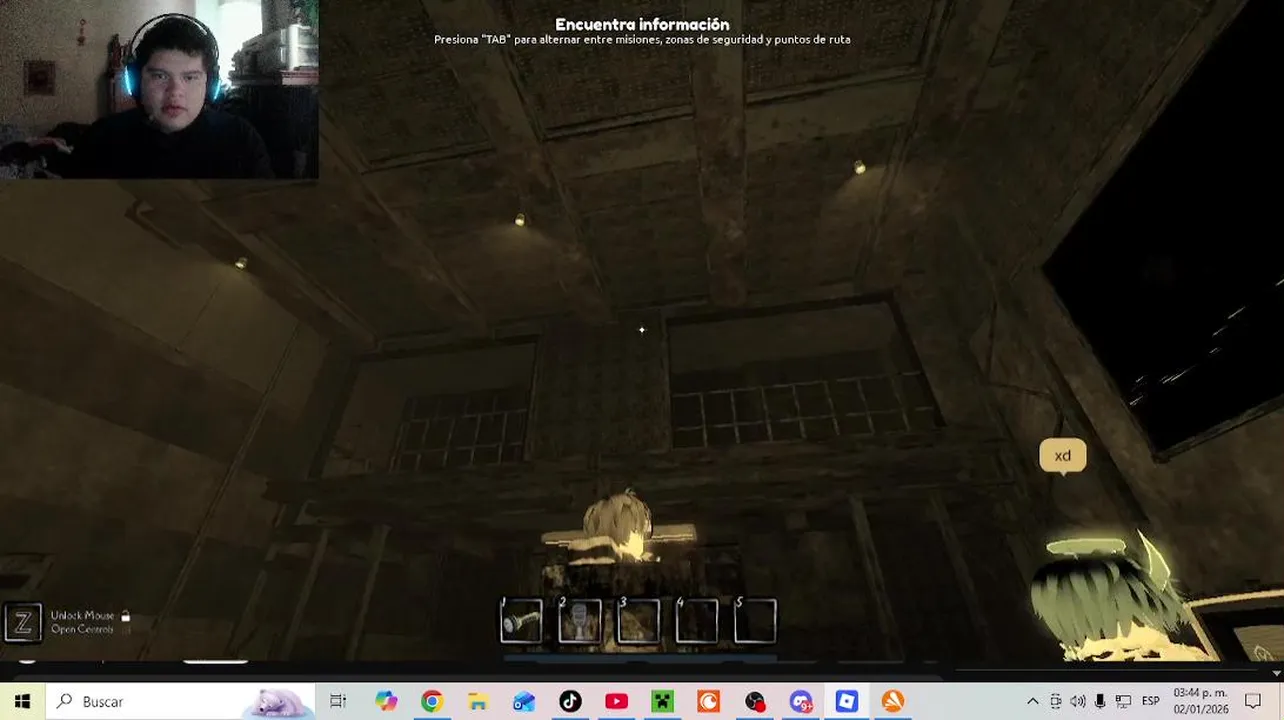The width and height of the screenshot is (1284, 720).
Task: Switch the ESP input language
Action: [1151, 701]
